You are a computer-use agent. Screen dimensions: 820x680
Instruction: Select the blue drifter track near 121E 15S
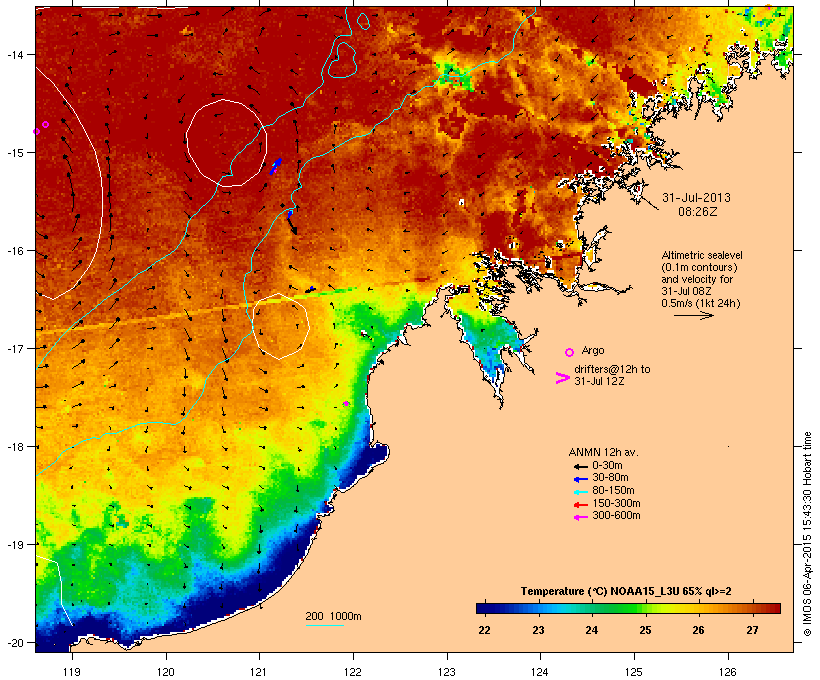point(276,166)
